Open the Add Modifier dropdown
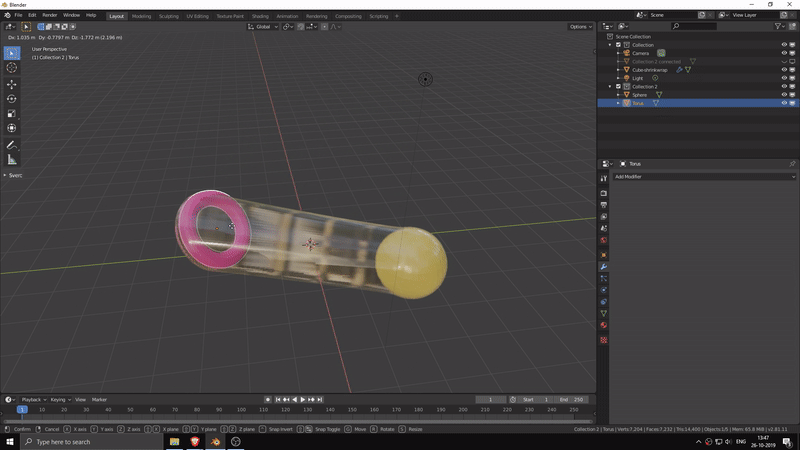800x450 pixels. point(704,177)
